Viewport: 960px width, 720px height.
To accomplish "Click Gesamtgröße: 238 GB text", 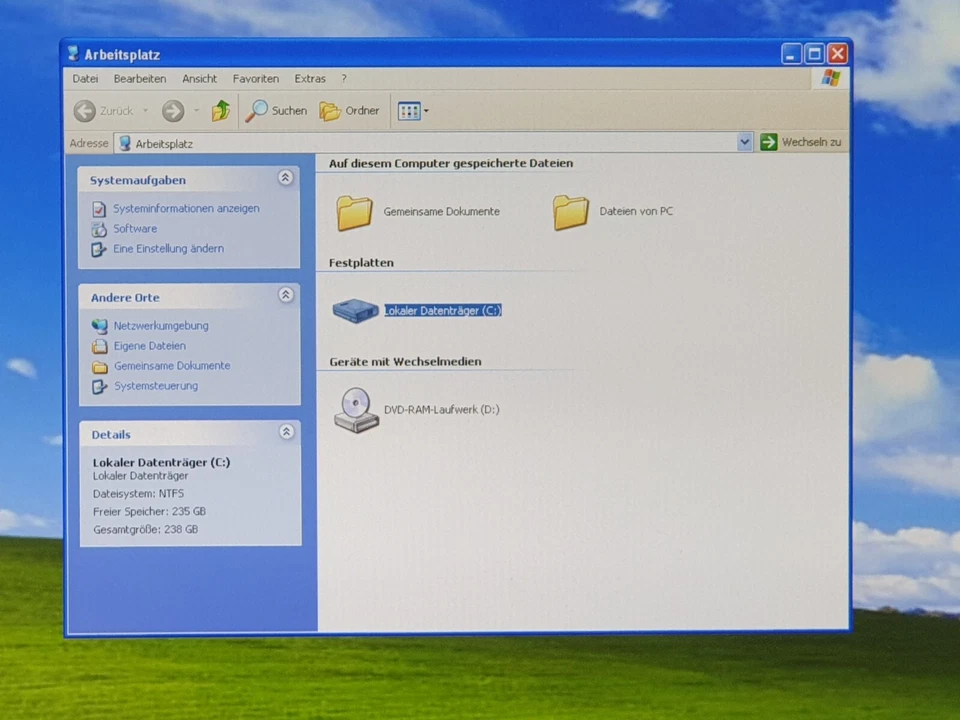I will pyautogui.click(x=146, y=530).
